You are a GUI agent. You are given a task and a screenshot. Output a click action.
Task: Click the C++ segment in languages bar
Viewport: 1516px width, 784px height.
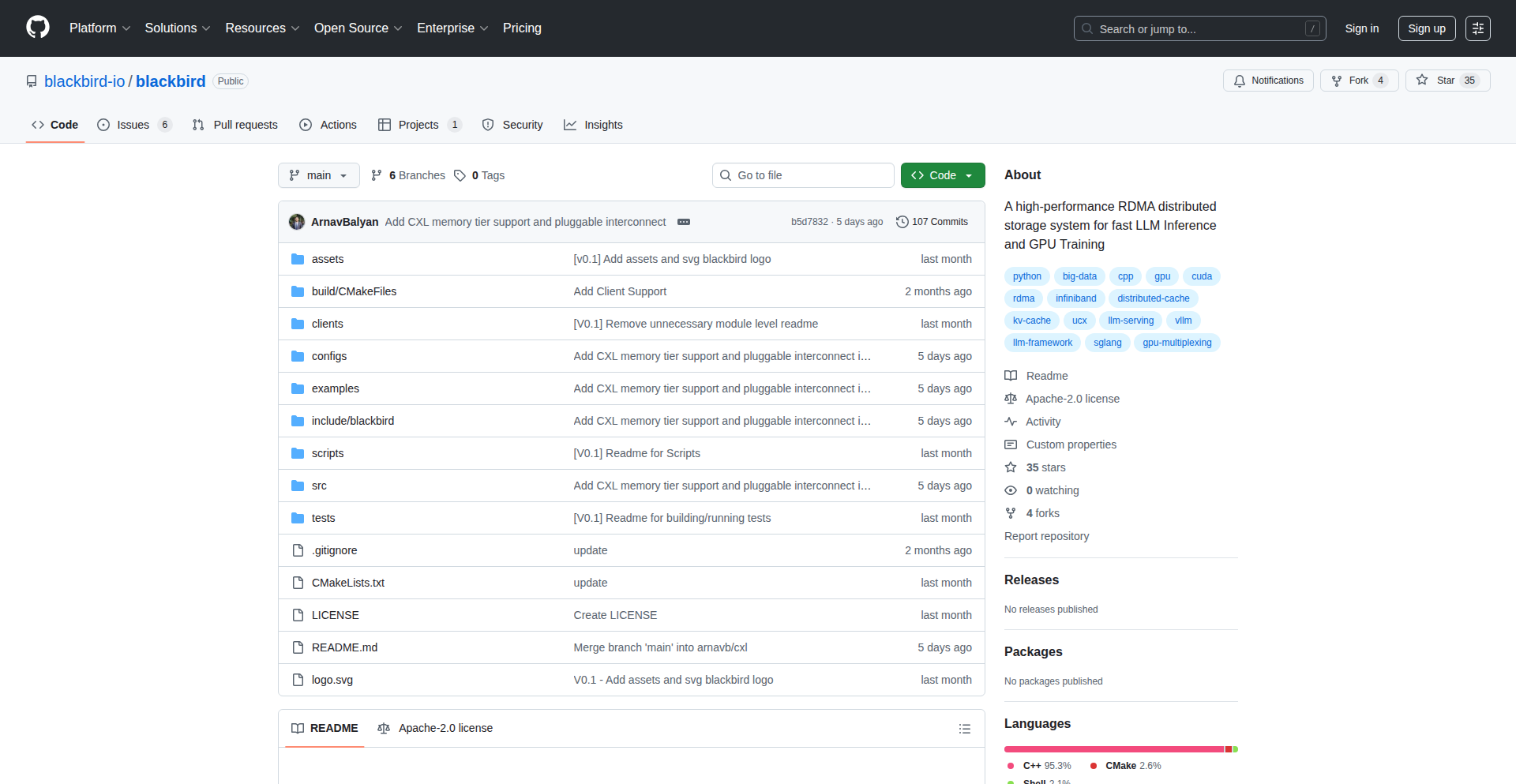pyautogui.click(x=1113, y=749)
